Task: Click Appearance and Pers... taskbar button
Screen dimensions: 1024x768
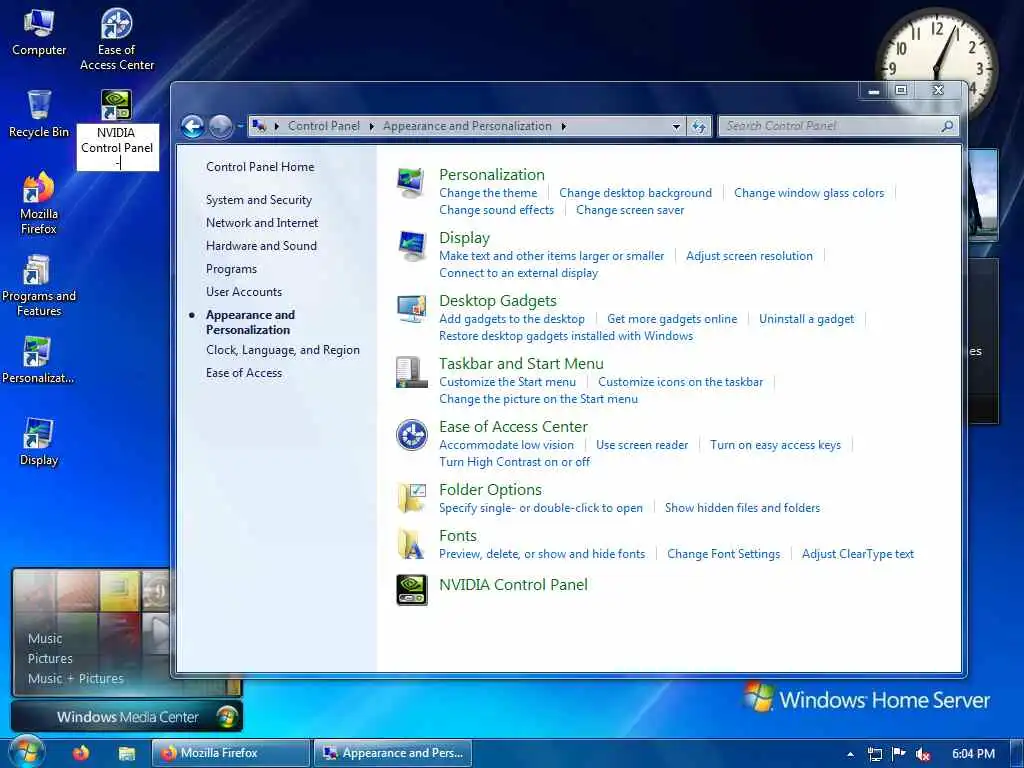Action: pyautogui.click(x=392, y=753)
